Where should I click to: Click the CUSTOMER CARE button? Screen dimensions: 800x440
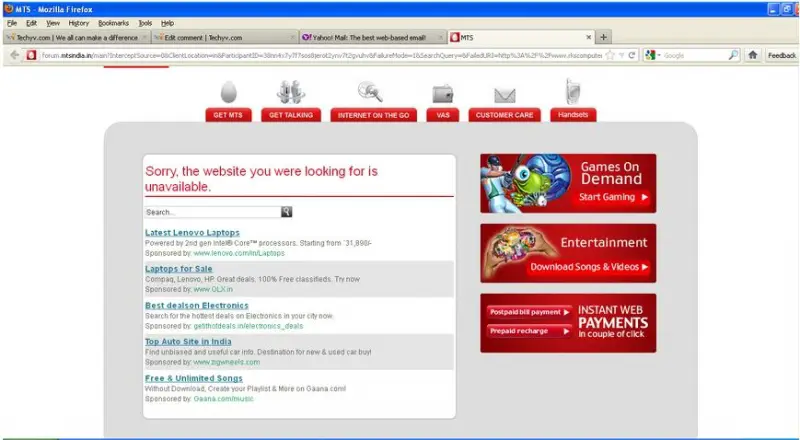[504, 115]
